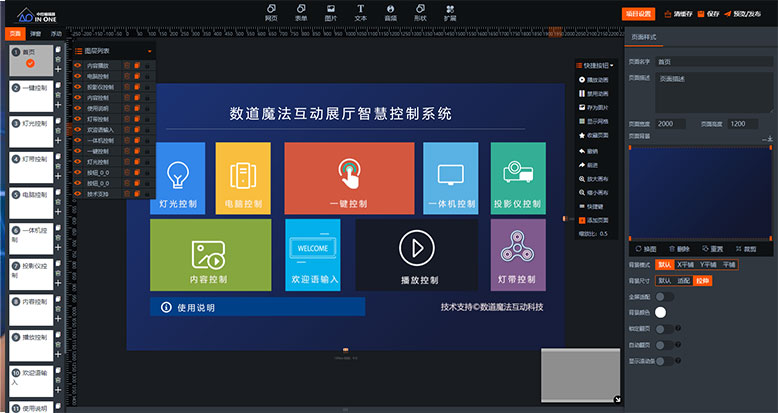Select the 文本 text tool

[360, 12]
